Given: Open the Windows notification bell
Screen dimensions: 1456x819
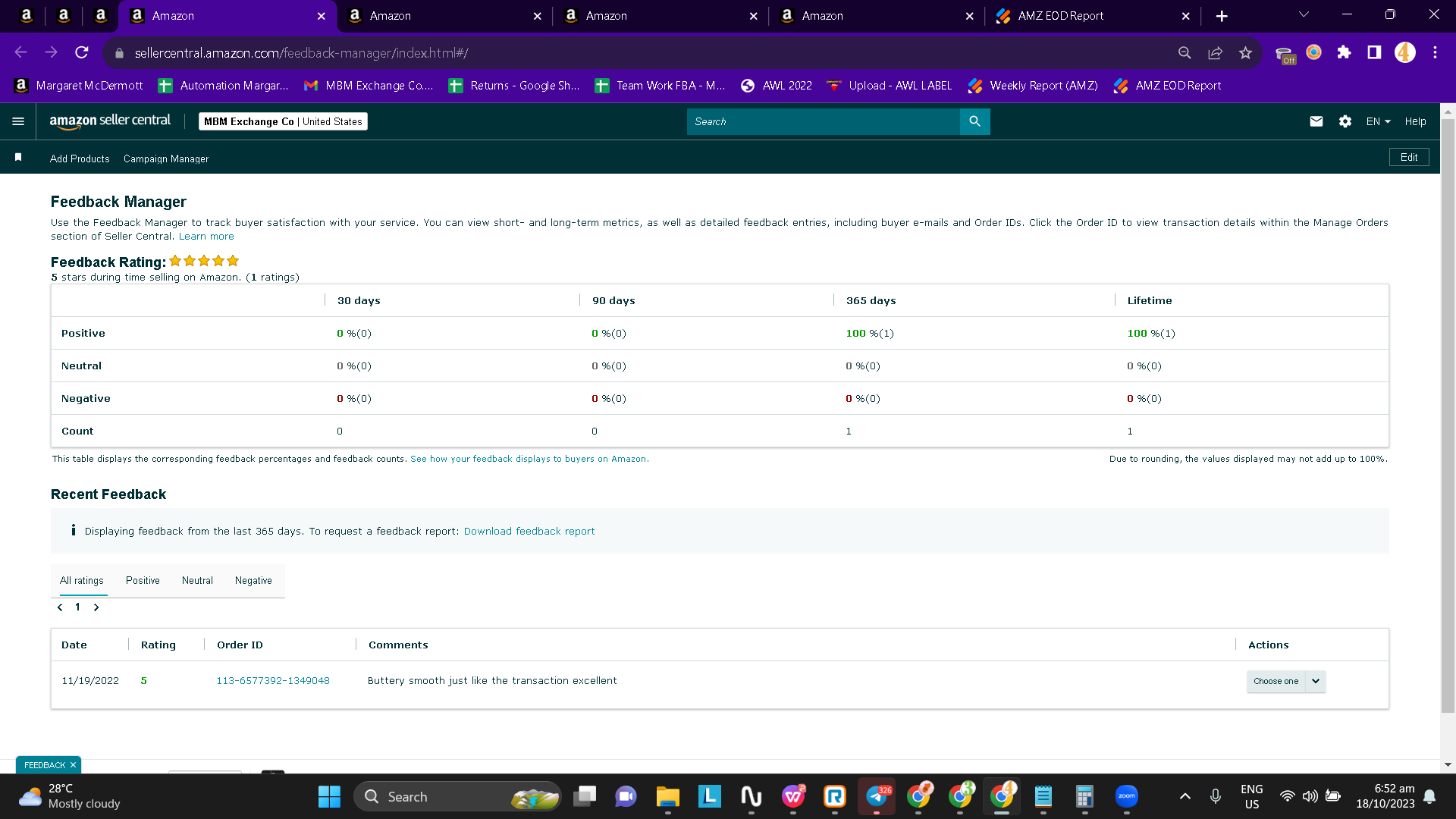Looking at the screenshot, I should [x=1429, y=796].
